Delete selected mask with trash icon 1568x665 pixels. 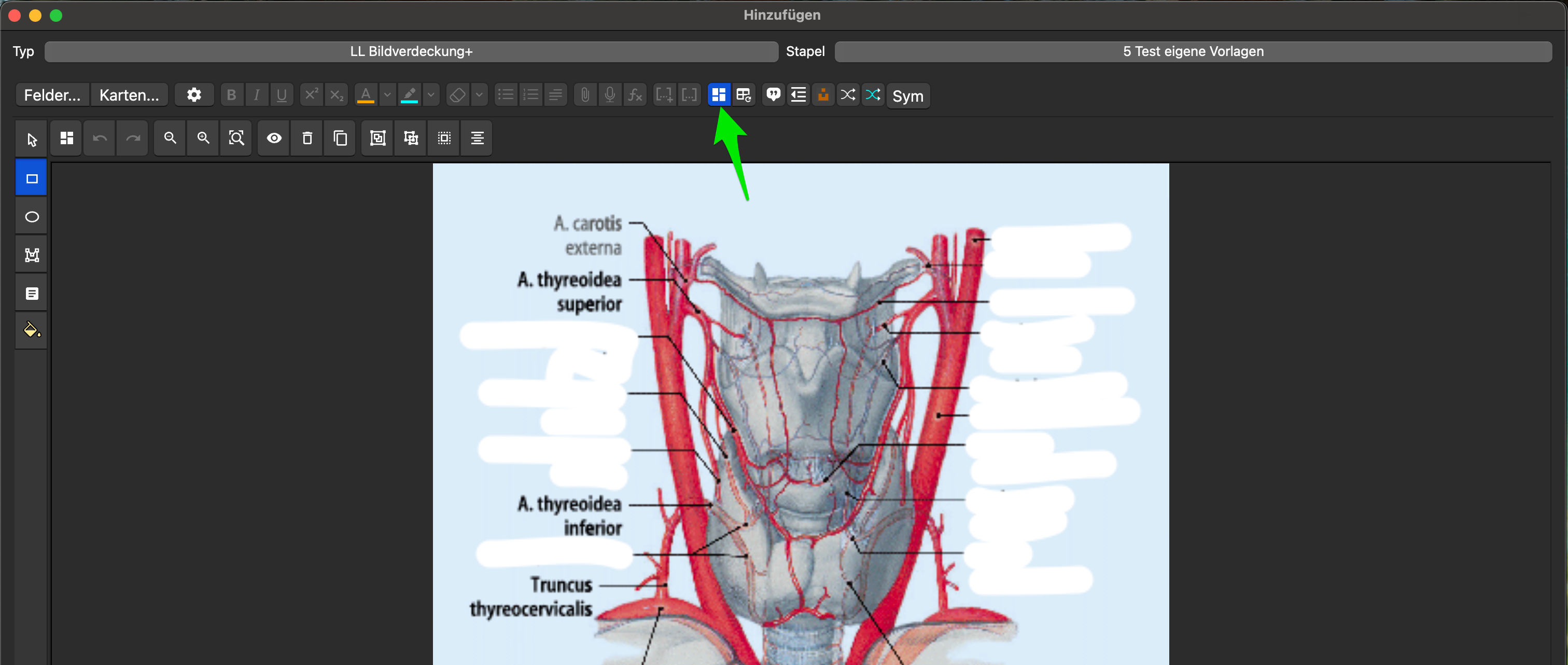tap(307, 138)
